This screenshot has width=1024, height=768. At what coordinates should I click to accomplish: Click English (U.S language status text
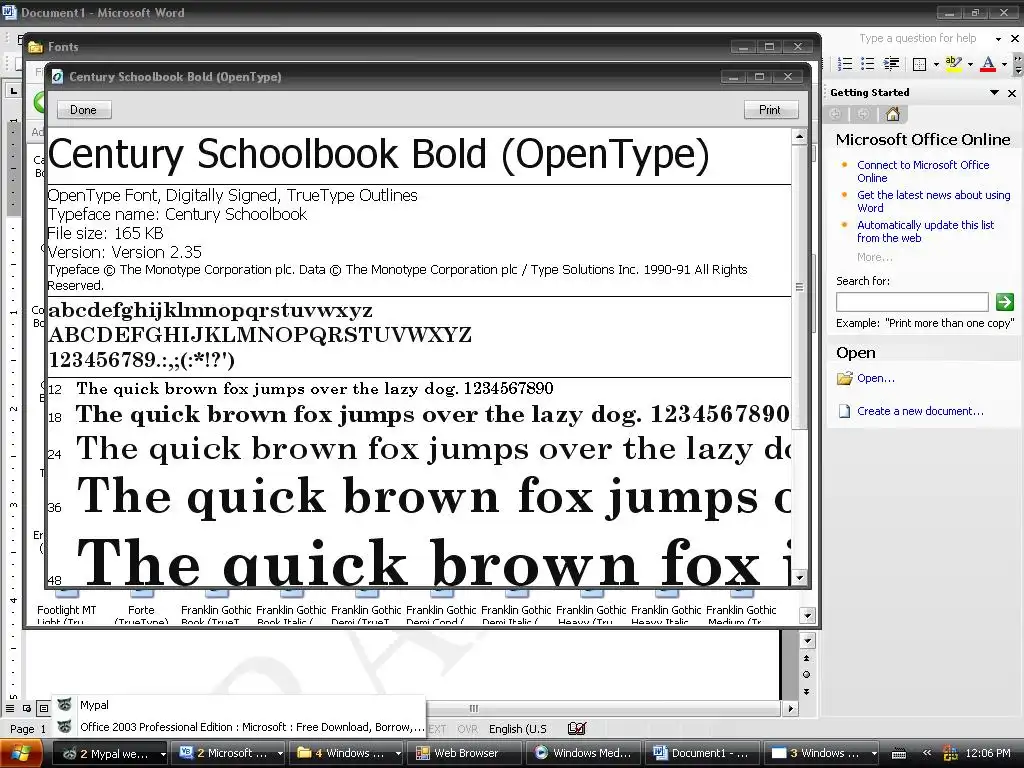[518, 729]
